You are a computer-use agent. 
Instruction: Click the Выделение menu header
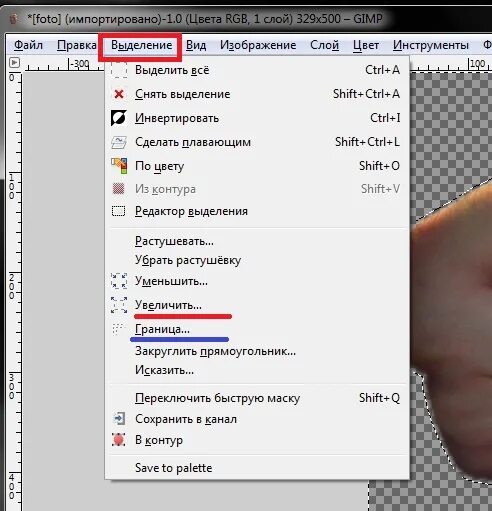141,45
